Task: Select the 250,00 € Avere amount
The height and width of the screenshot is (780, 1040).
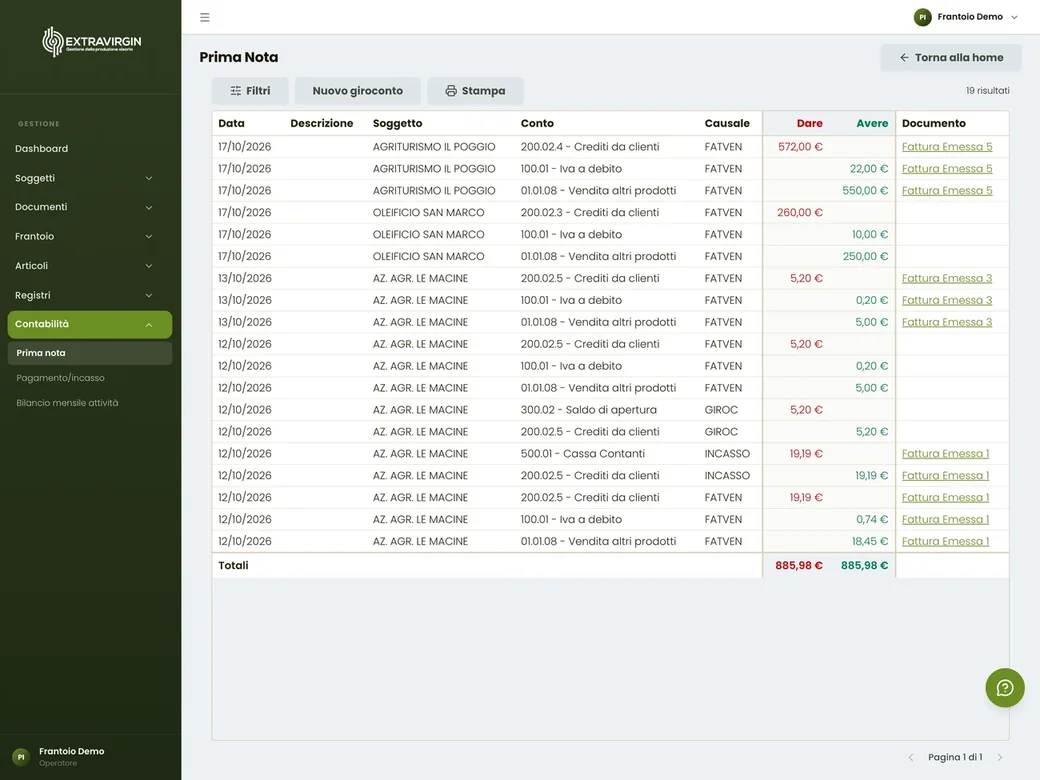Action: (x=865, y=256)
